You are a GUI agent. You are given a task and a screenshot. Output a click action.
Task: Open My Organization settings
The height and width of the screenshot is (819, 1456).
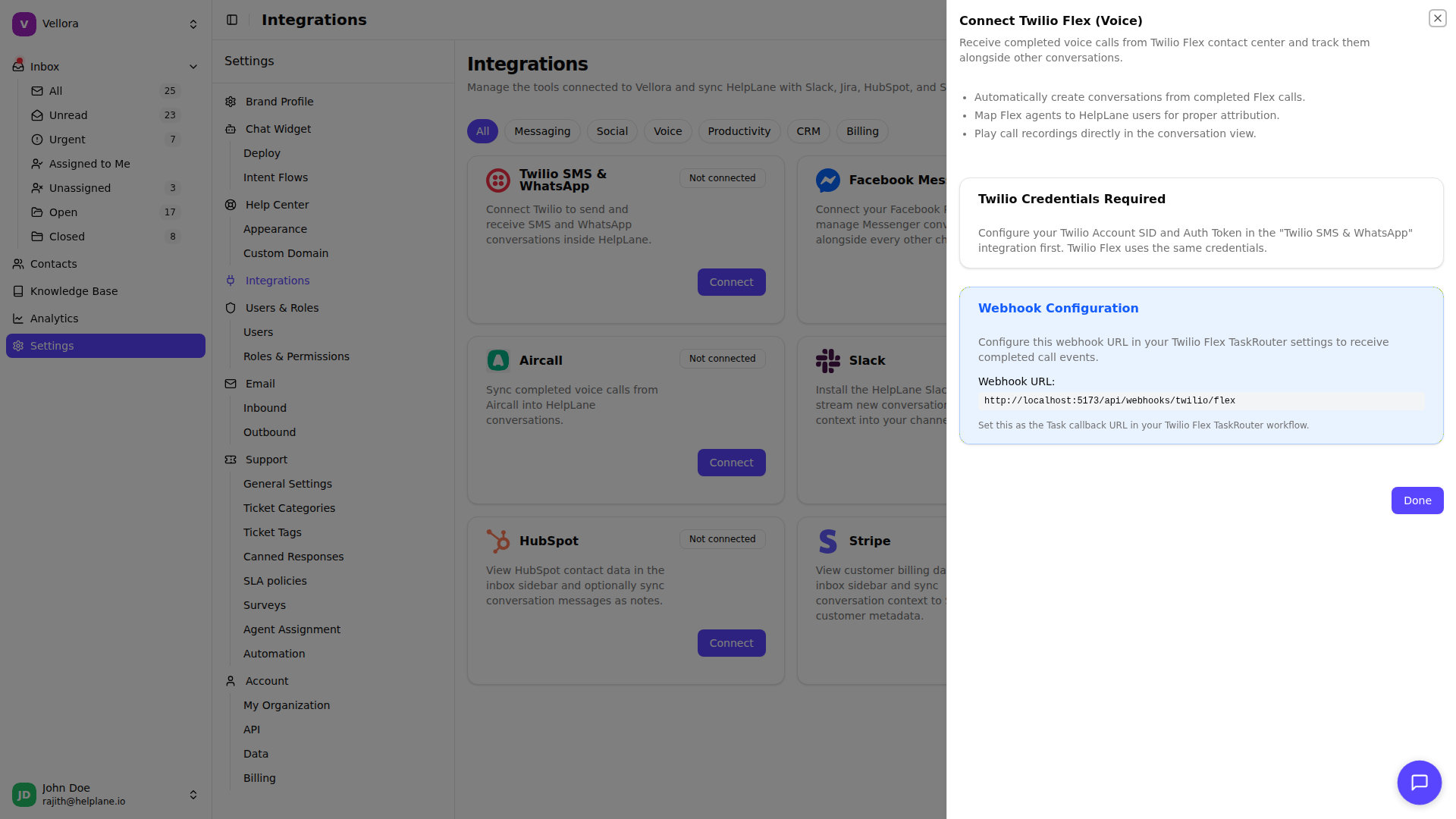(287, 705)
